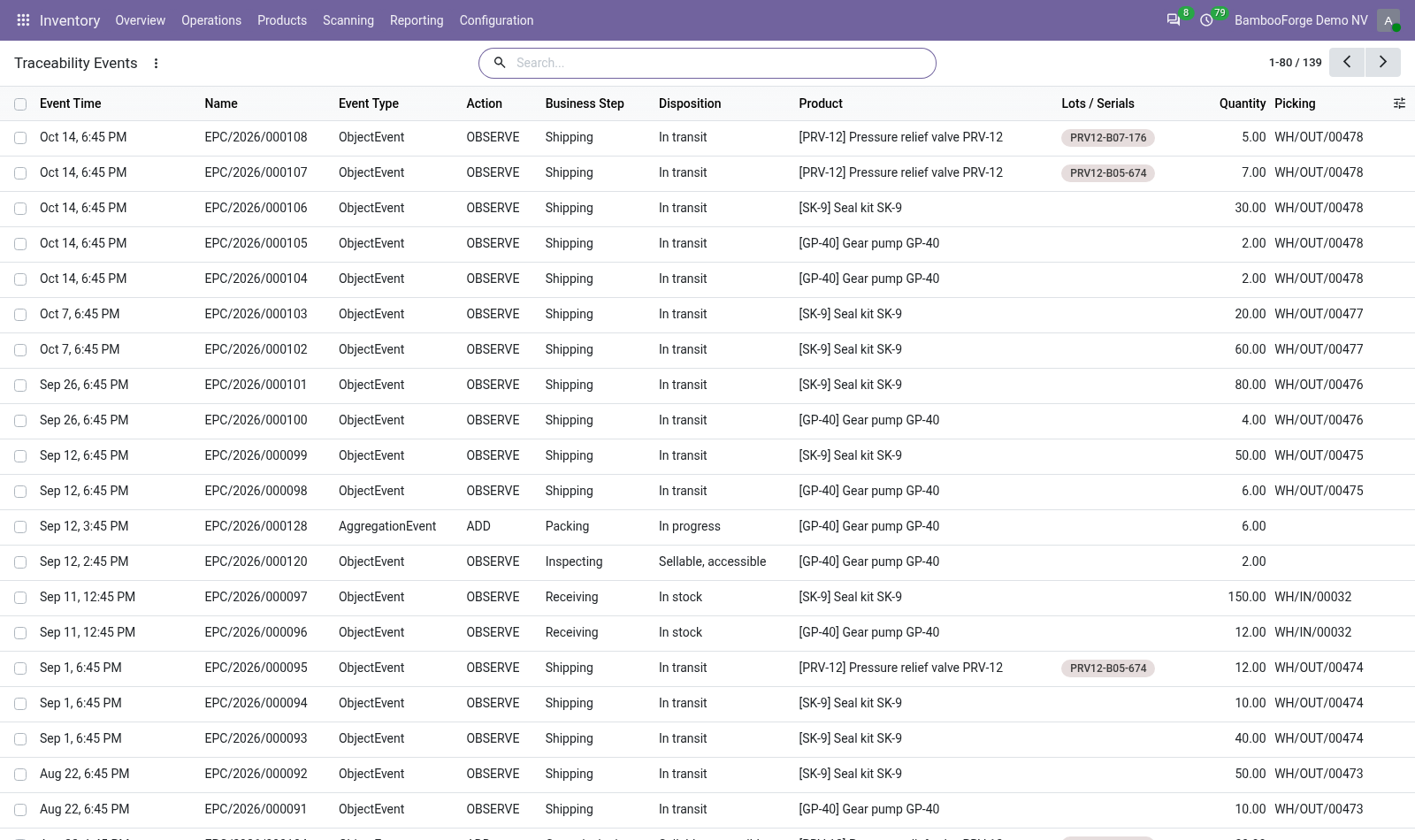Click quantity 80.00 cell
The height and width of the screenshot is (840, 1415).
[x=1250, y=385]
